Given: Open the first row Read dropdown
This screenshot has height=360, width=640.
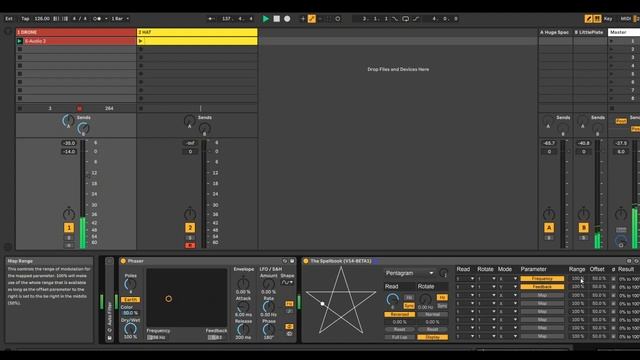Looking at the screenshot, I should point(465,279).
